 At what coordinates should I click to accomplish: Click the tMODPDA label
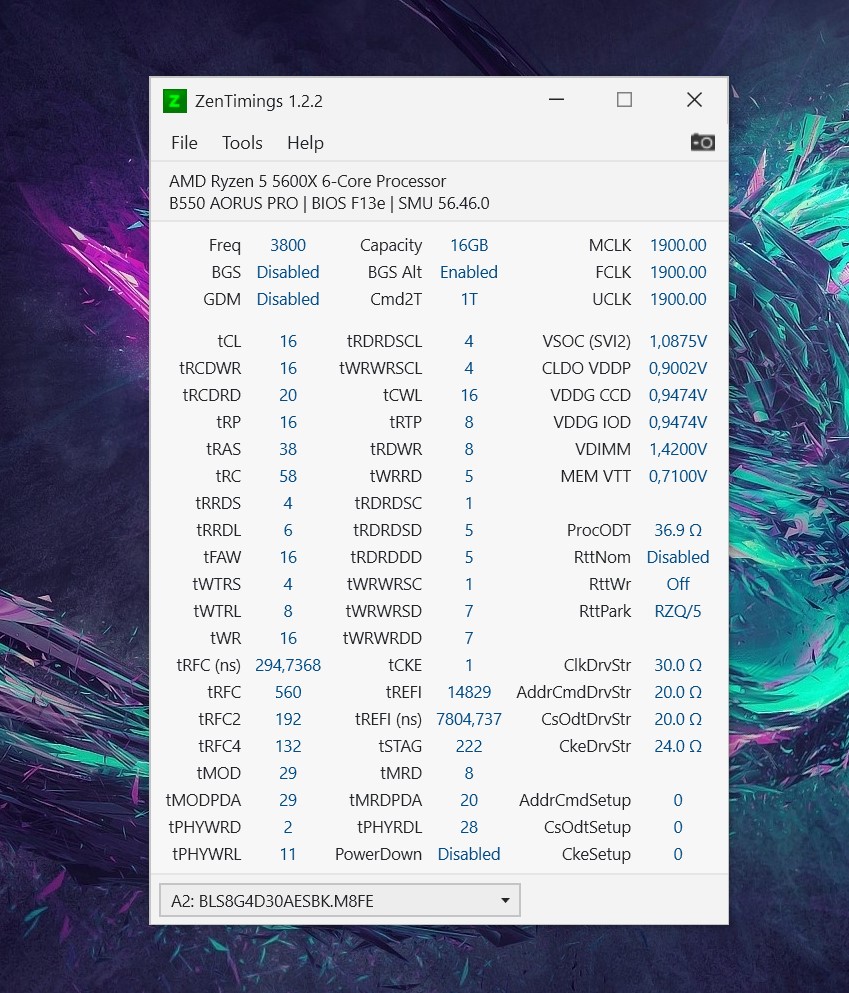(x=203, y=800)
